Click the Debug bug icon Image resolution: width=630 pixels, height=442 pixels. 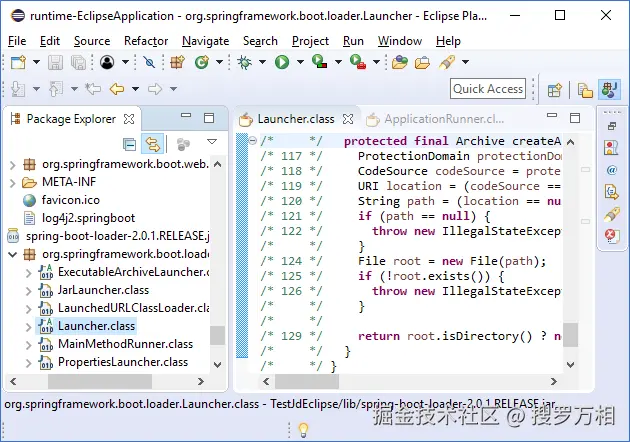244,62
